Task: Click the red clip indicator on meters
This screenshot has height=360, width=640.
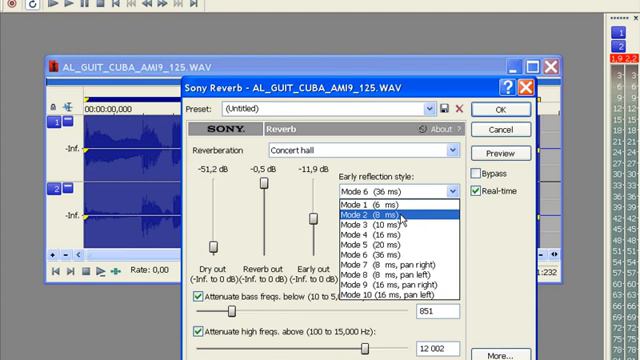Action: 624,59
